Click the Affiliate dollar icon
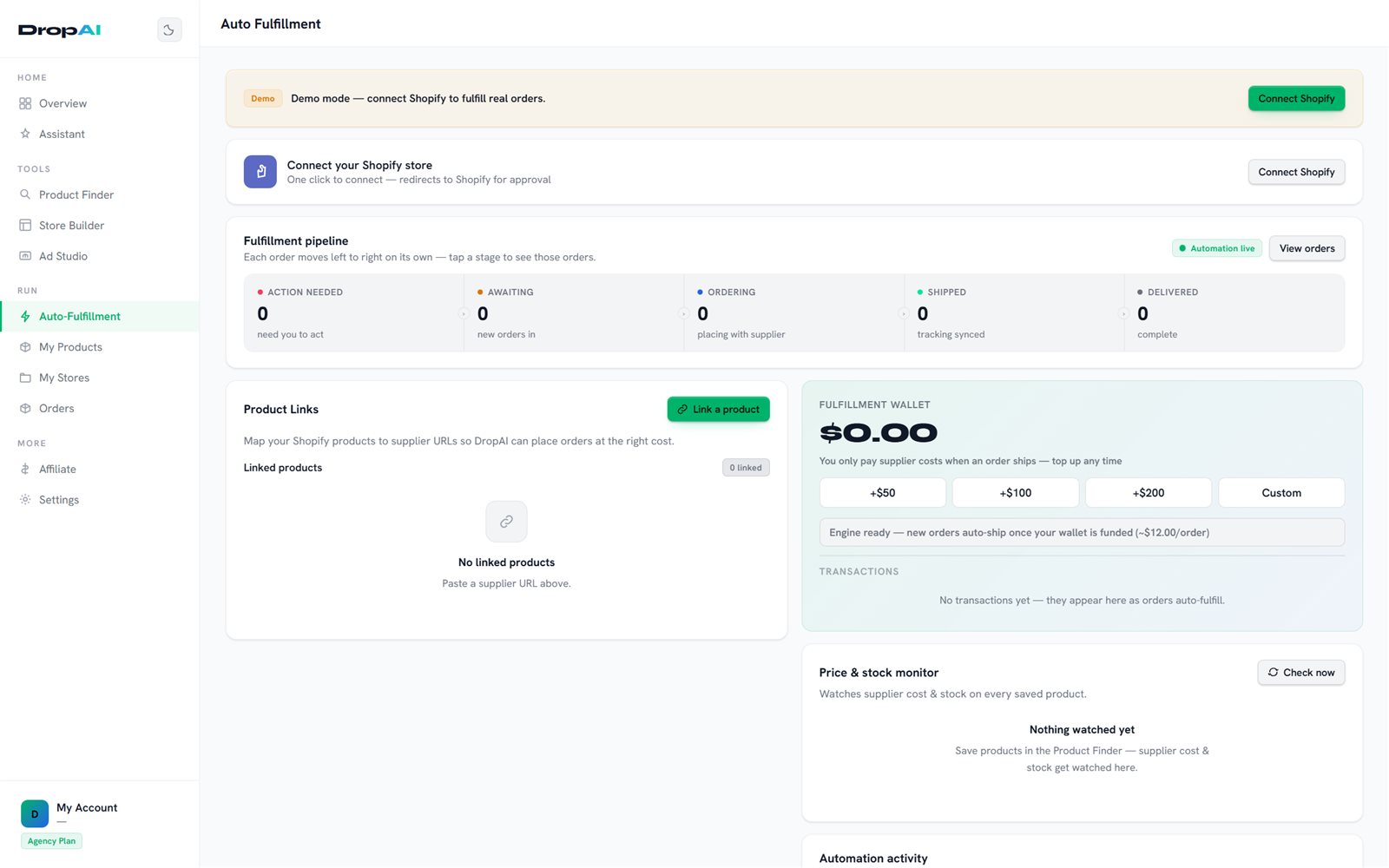Image resolution: width=1389 pixels, height=868 pixels. point(25,469)
